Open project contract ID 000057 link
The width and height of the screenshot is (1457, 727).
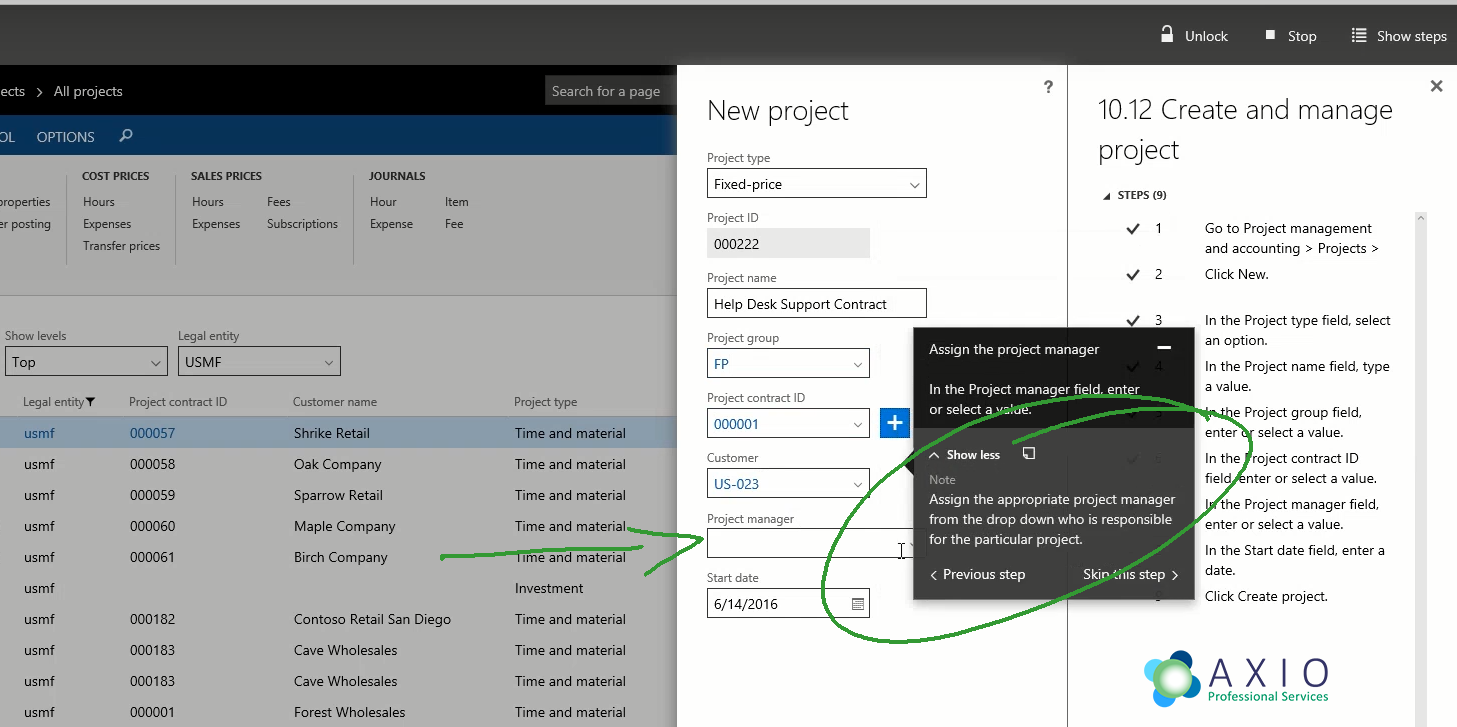click(x=152, y=433)
